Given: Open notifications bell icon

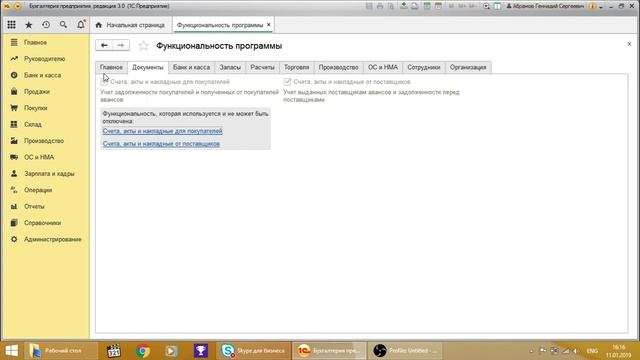Looking at the screenshot, I should [81, 24].
